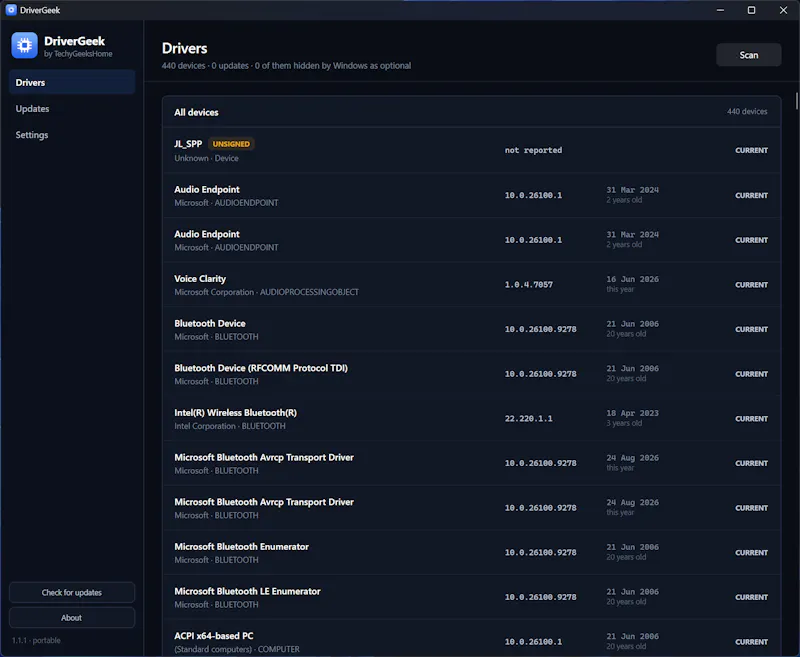Click the DriverGeek title bar app icon
This screenshot has width=800, height=657.
click(x=11, y=10)
